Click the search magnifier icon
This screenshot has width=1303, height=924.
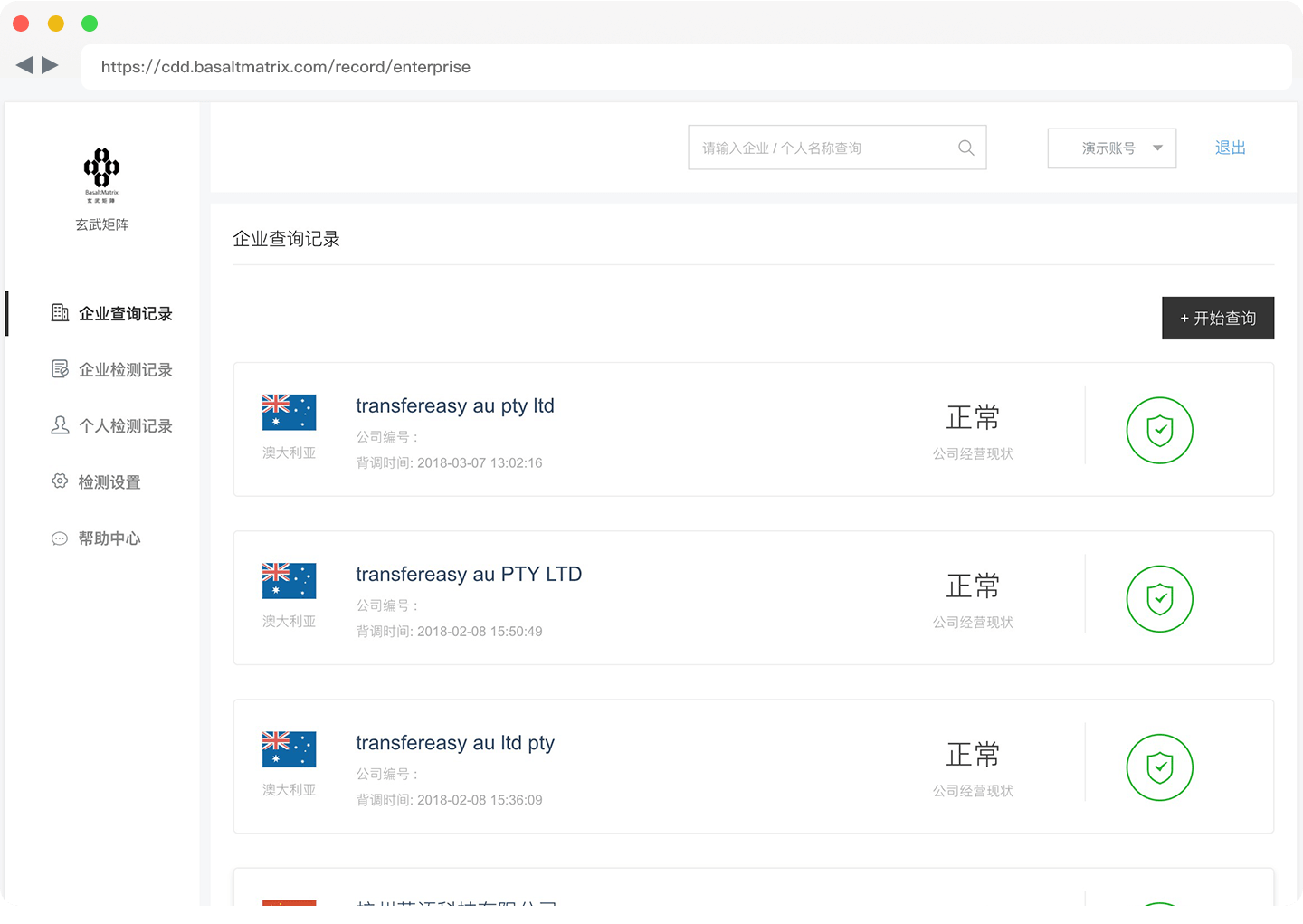point(966,148)
